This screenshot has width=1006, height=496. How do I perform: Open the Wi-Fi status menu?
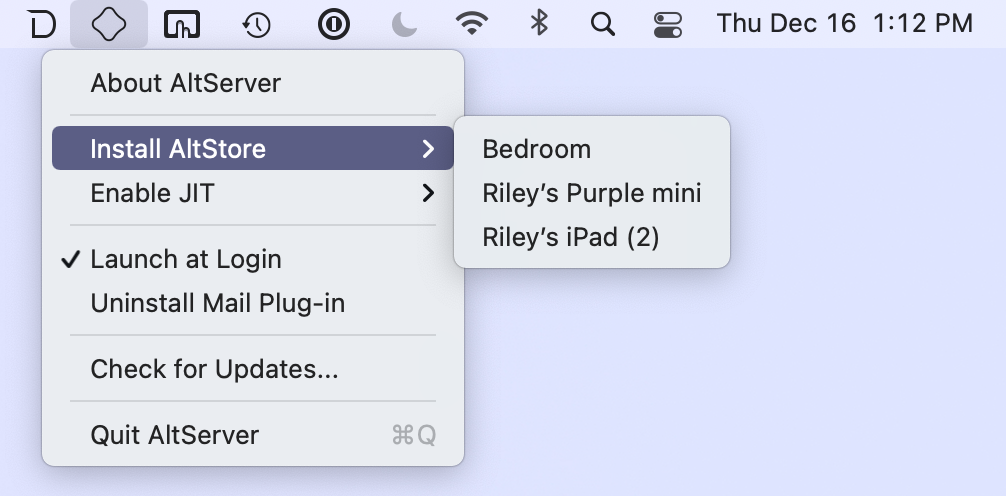pos(472,24)
